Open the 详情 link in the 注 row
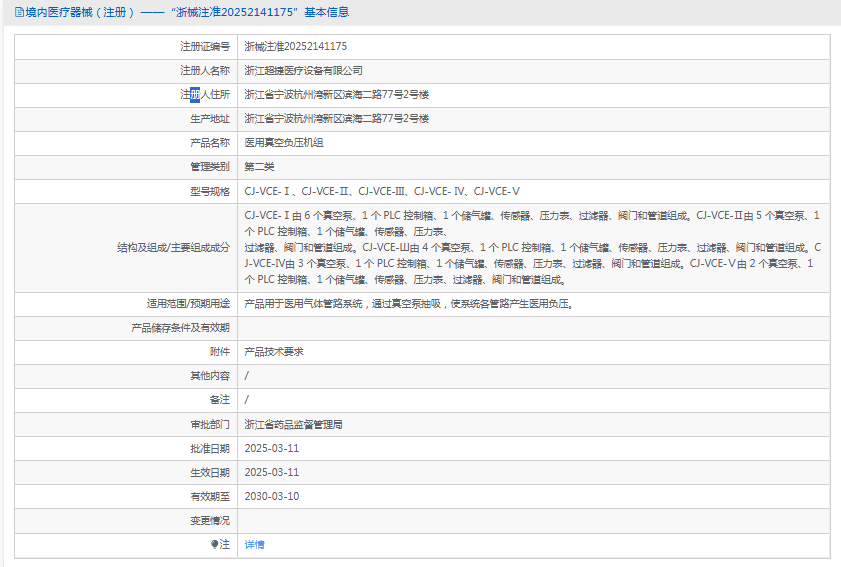The width and height of the screenshot is (841, 567). 254,544
